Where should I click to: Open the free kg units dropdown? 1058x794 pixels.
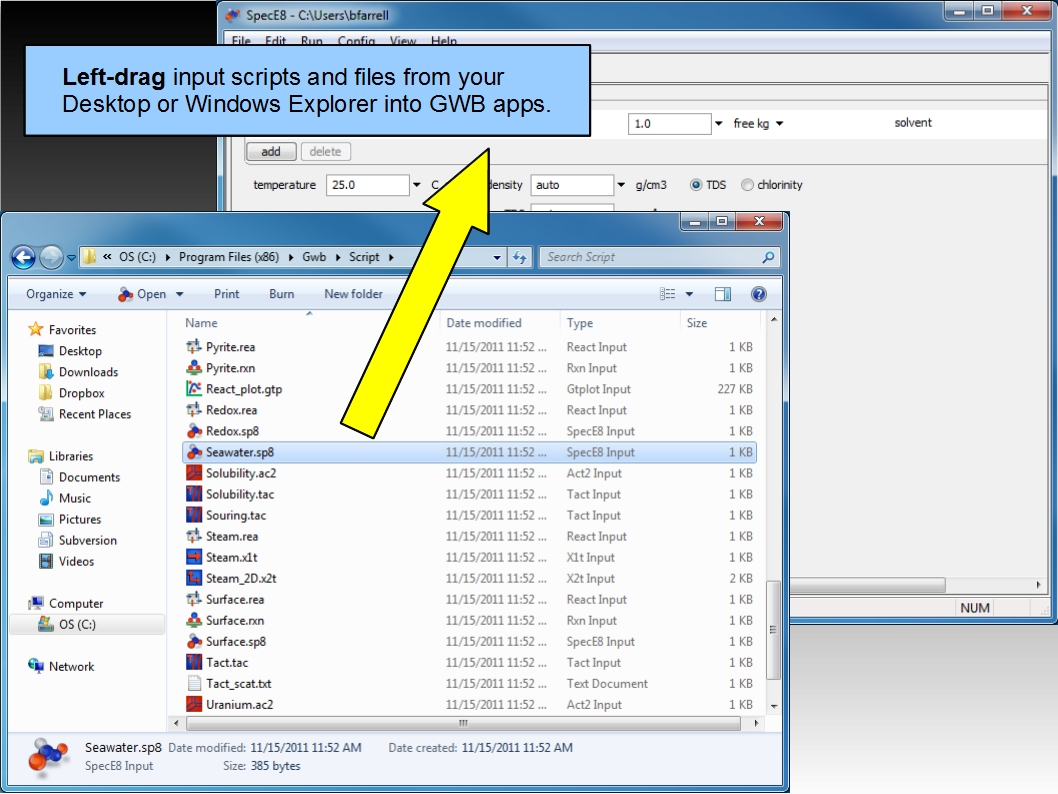pyautogui.click(x=779, y=123)
